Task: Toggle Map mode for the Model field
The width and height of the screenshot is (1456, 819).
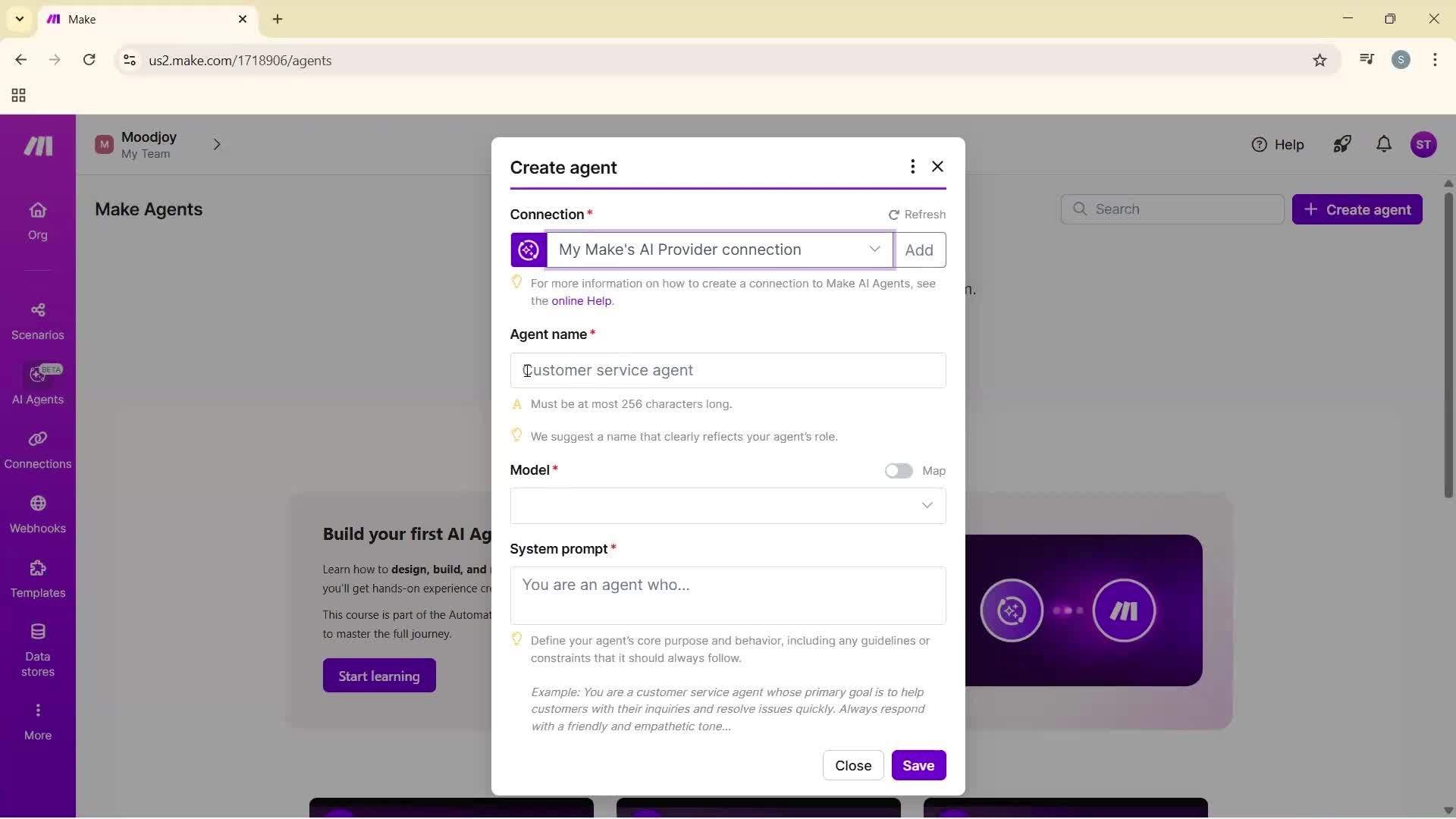Action: [x=899, y=470]
